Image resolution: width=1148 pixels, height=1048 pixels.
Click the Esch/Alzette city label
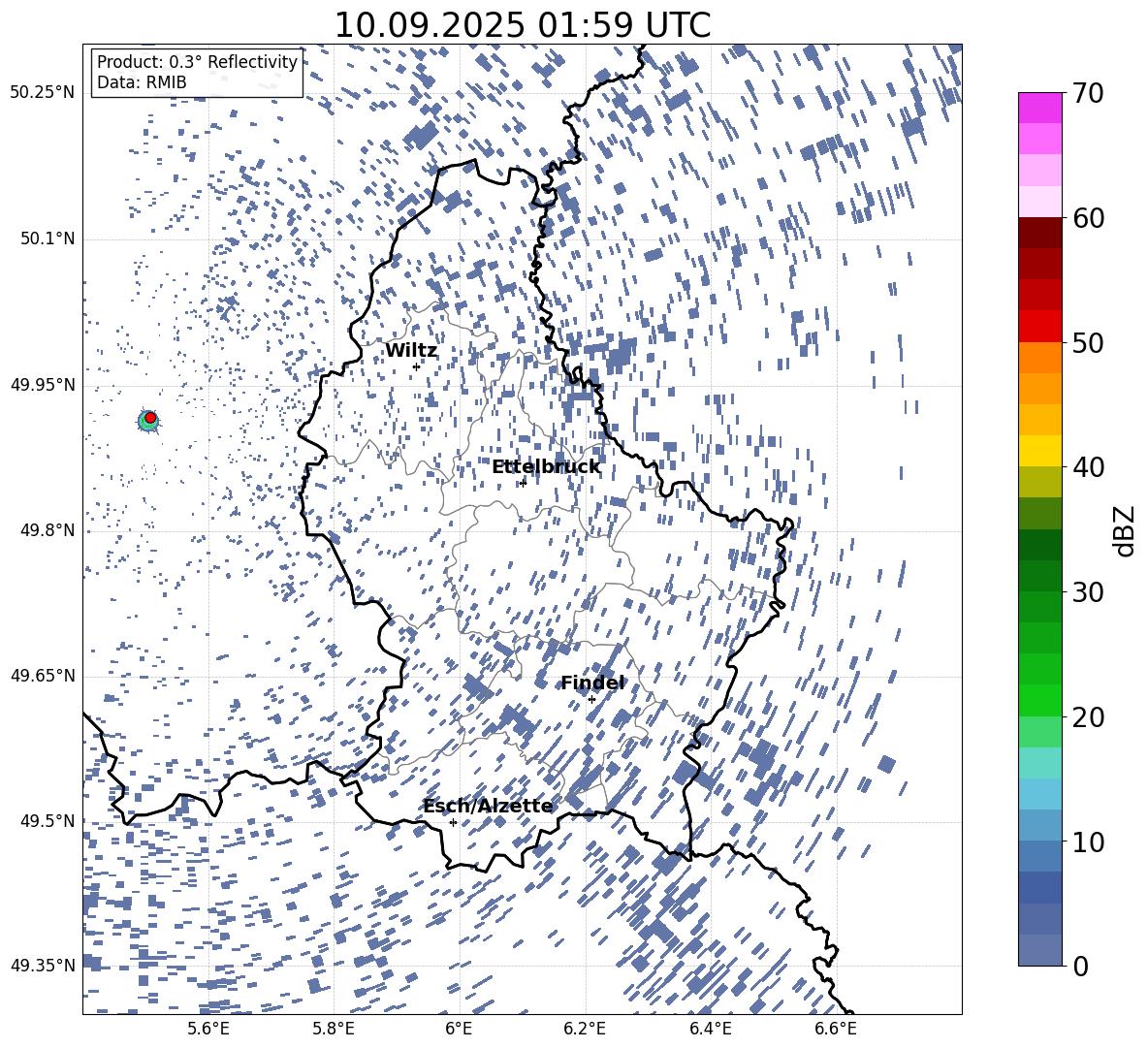(488, 806)
